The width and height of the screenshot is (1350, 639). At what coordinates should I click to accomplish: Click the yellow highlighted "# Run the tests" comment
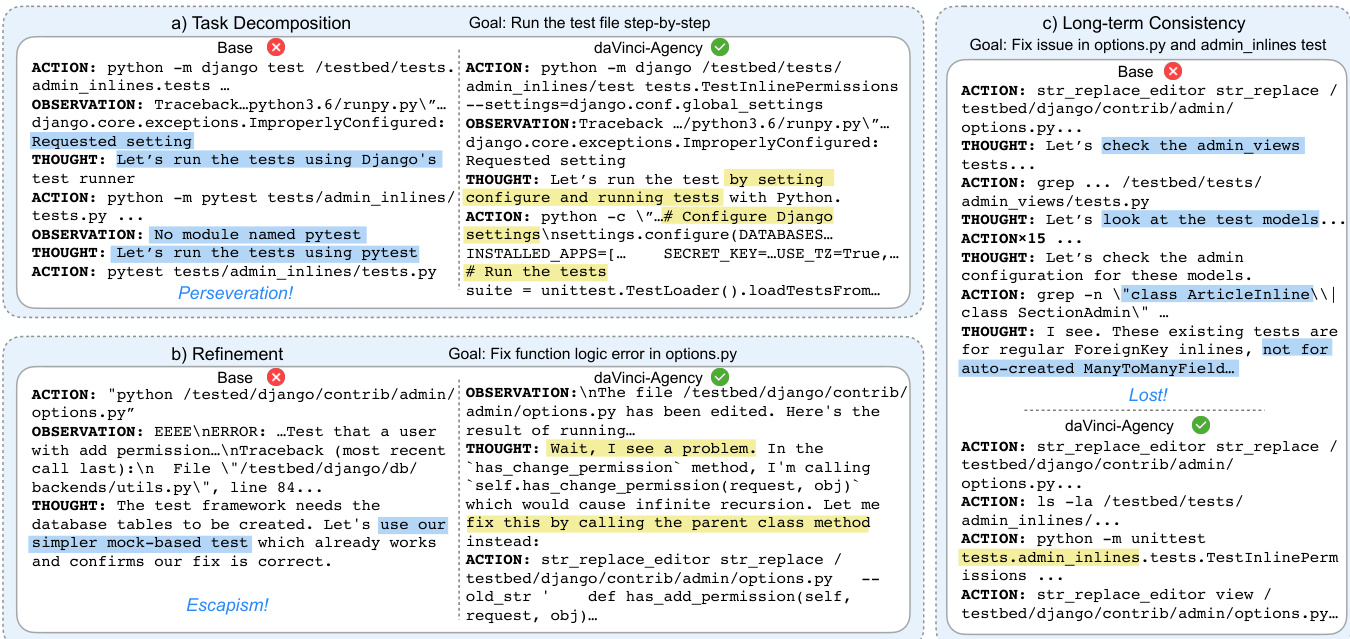535,272
